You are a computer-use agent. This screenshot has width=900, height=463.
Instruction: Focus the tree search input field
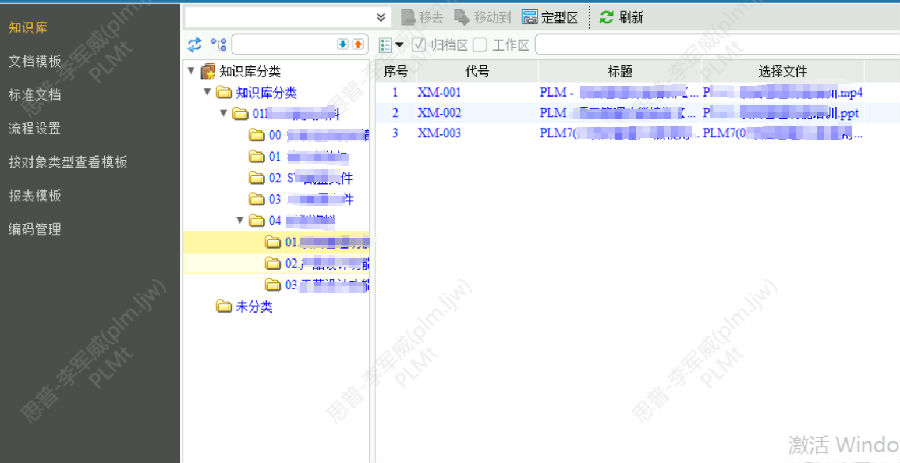[285, 44]
